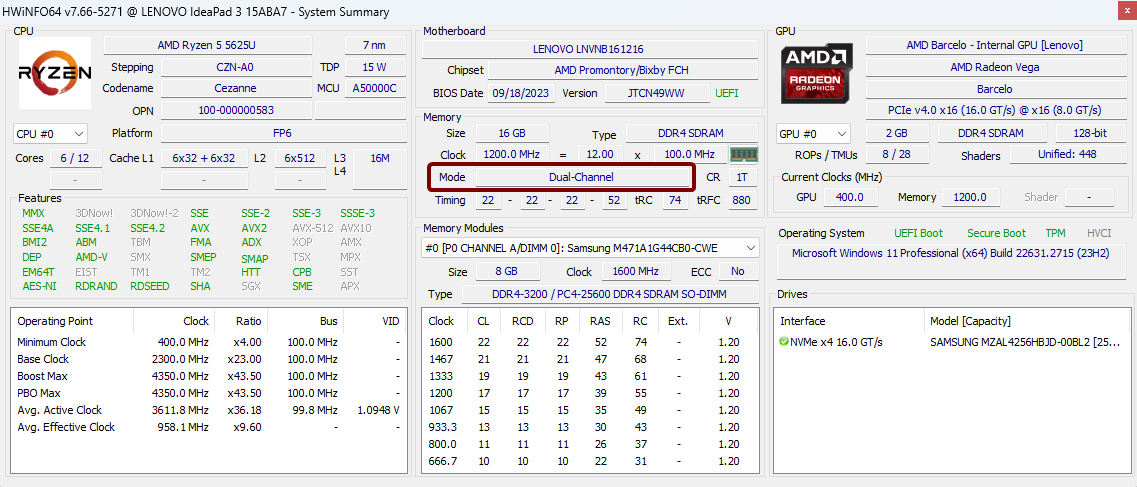Click the SAMSUNG MZAL4256HBJD drive entry
The height and width of the screenshot is (487, 1137).
[x=1026, y=342]
